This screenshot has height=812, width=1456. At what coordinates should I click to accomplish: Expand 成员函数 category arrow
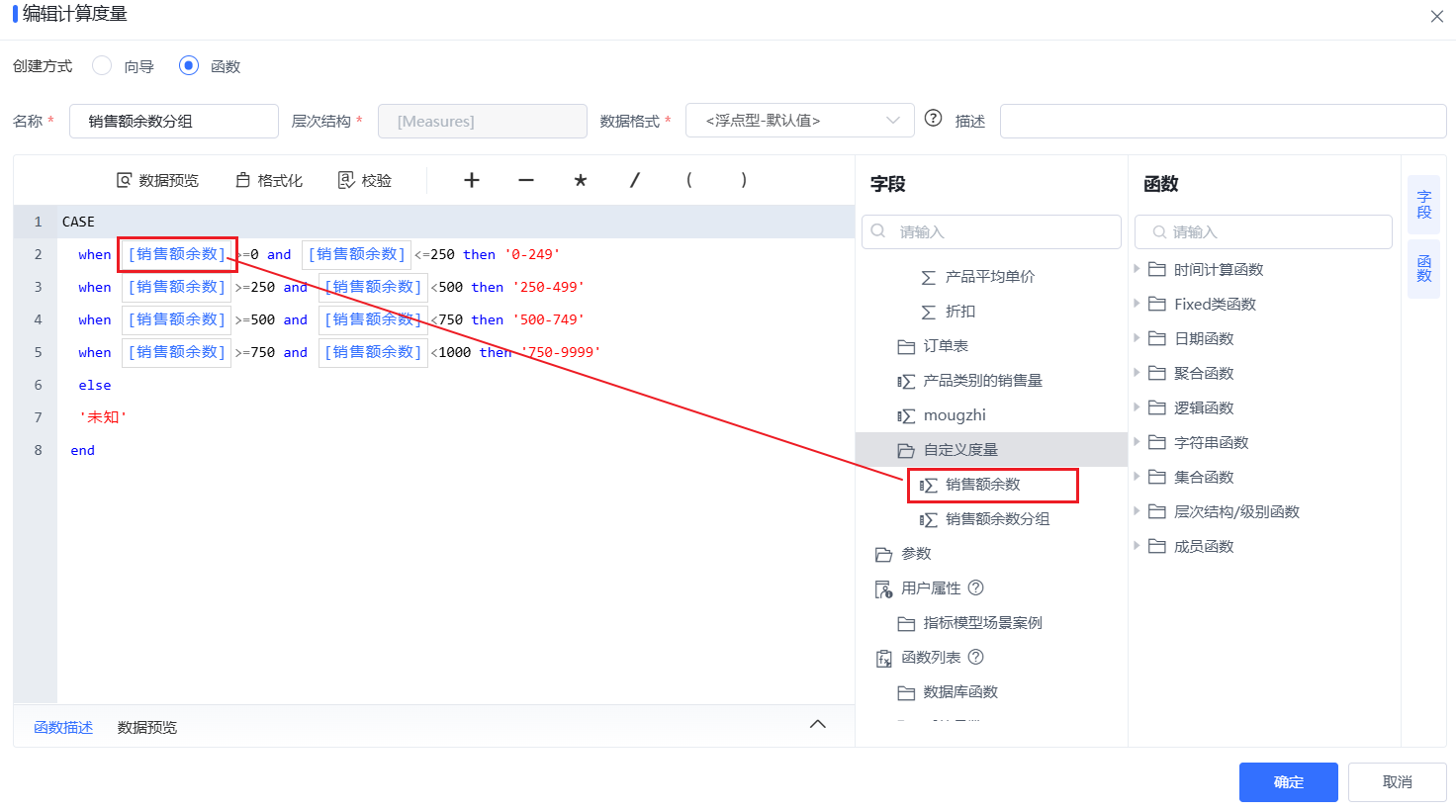coord(1137,545)
